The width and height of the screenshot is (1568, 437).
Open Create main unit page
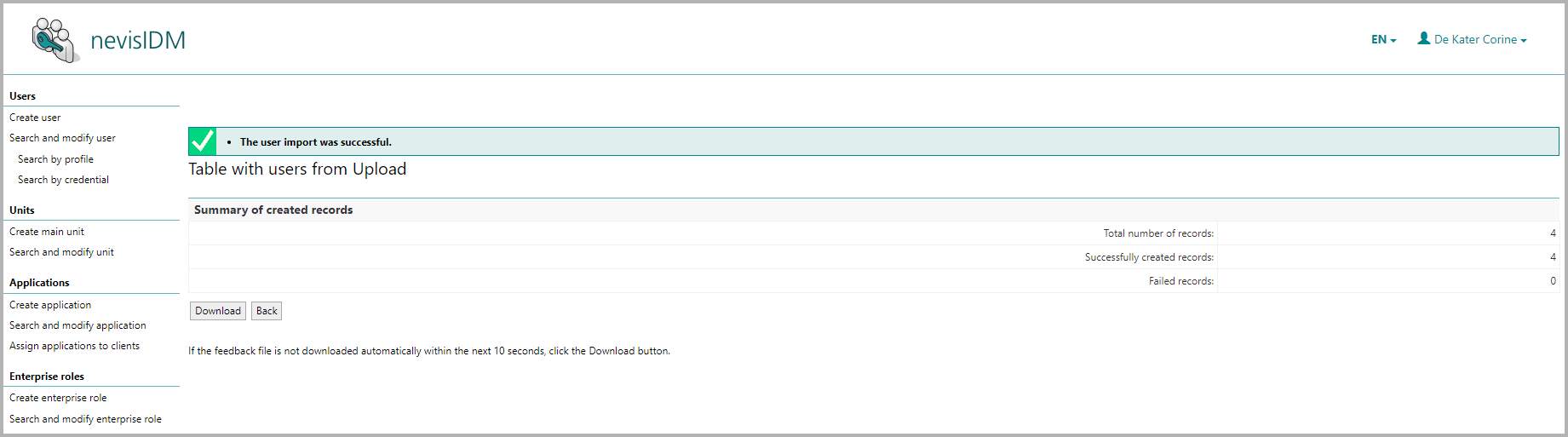47,232
